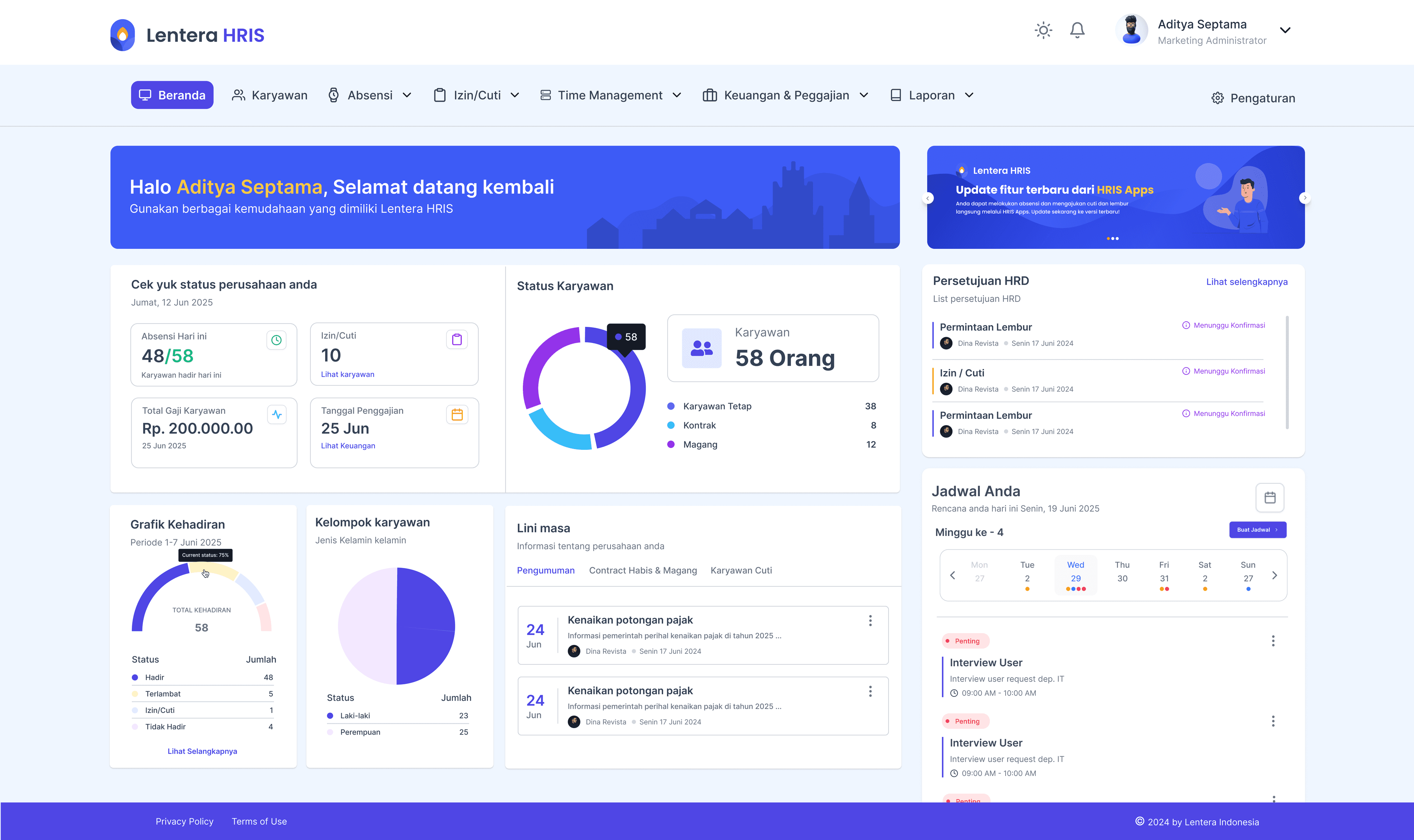The height and width of the screenshot is (840, 1414).
Task: Click the Laki-laki legend row
Action: coord(398,716)
